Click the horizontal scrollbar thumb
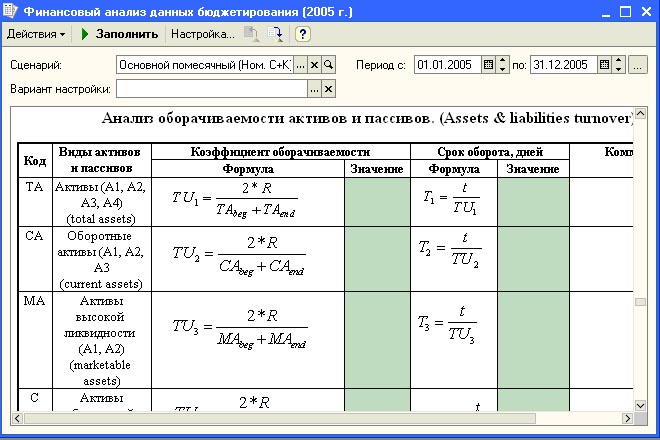The image size is (660, 440). coord(280,418)
